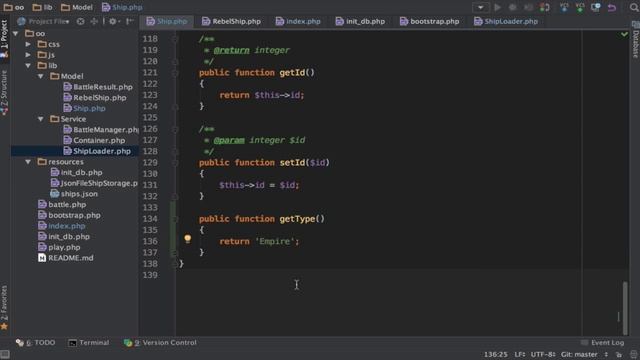Click the fold marker beside line 134 getType
This screenshot has width=640, height=360.
pyautogui.click(x=175, y=219)
